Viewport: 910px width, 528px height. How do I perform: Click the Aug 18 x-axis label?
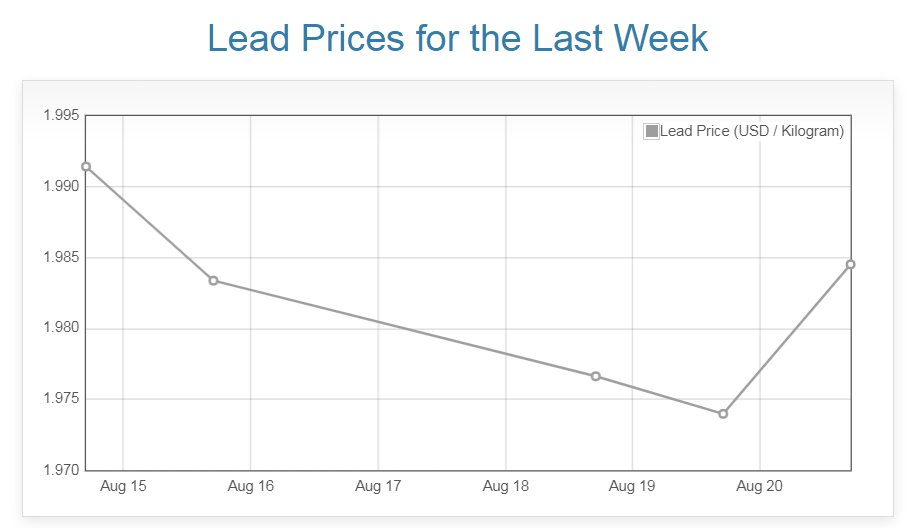(505, 487)
